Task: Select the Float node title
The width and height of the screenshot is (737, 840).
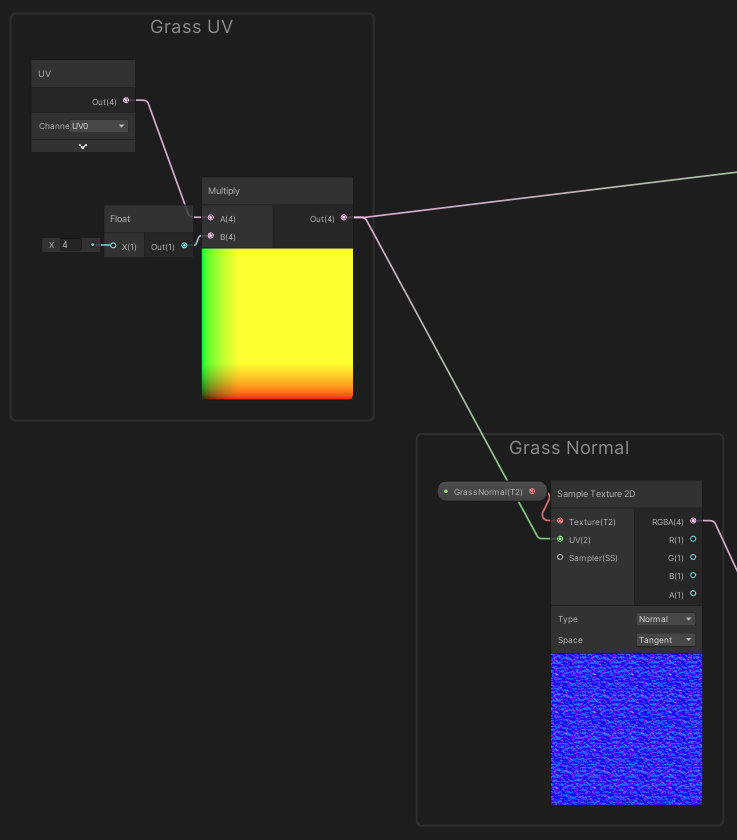Action: [120, 219]
